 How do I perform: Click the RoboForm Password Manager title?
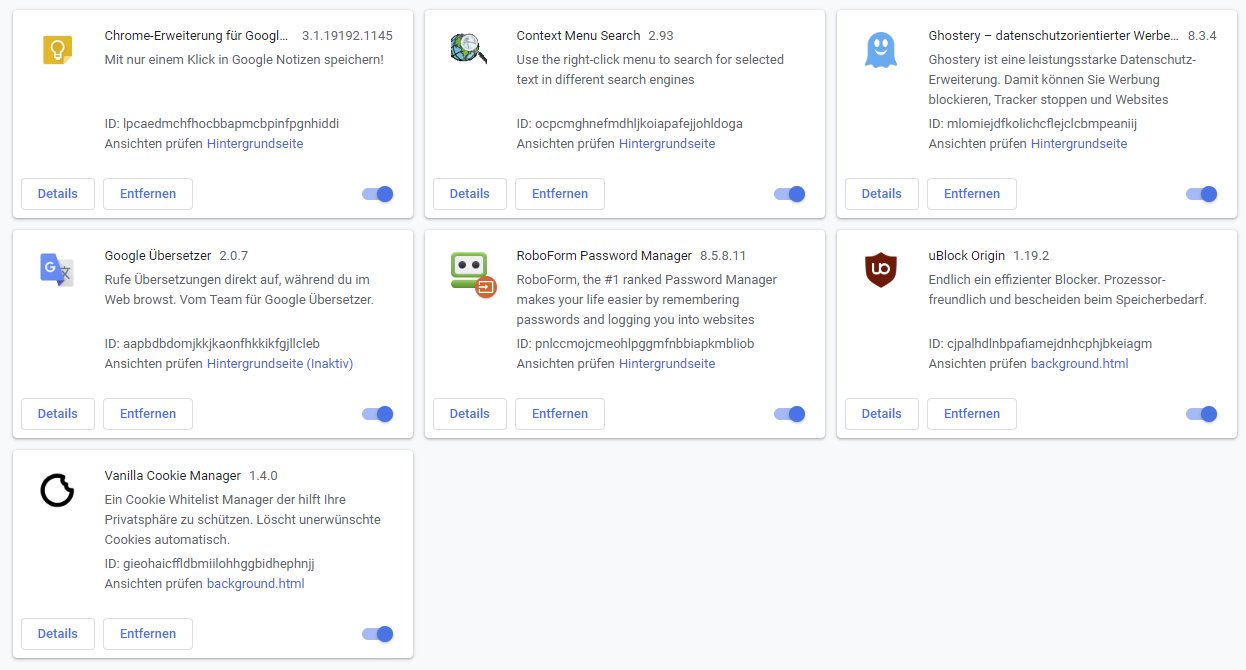[x=604, y=256]
